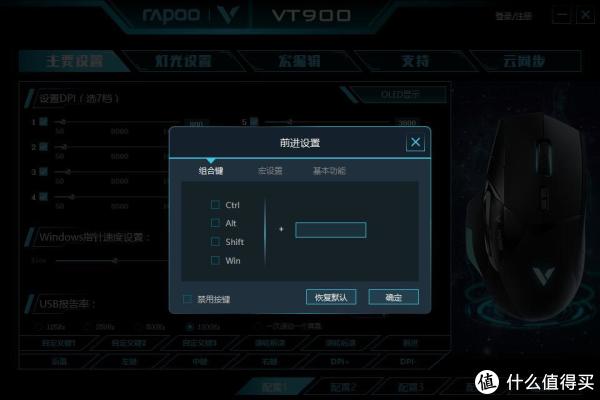Switch to the 宏设置 tab
This screenshot has height=400, width=600.
pyautogui.click(x=270, y=171)
